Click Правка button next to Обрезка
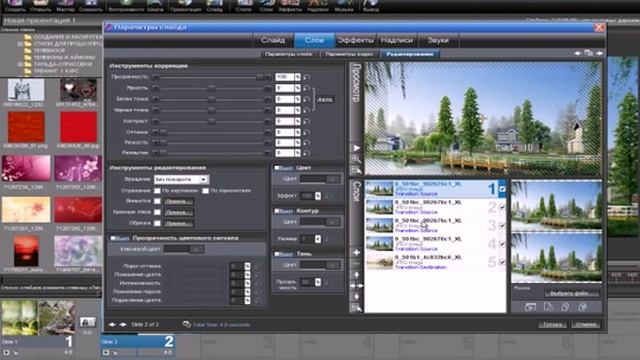This screenshot has height=360, width=640. (179, 223)
